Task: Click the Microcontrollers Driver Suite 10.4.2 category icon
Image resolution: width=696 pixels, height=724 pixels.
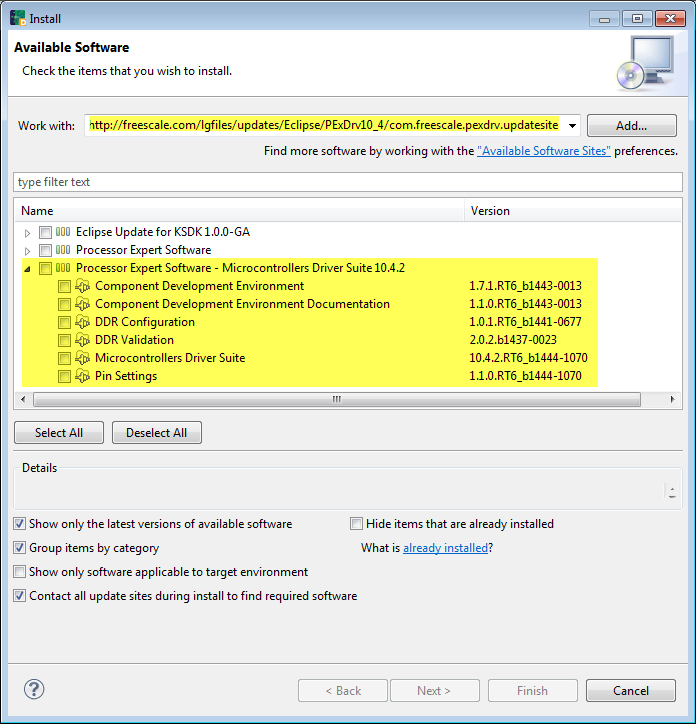Action: tap(63, 268)
